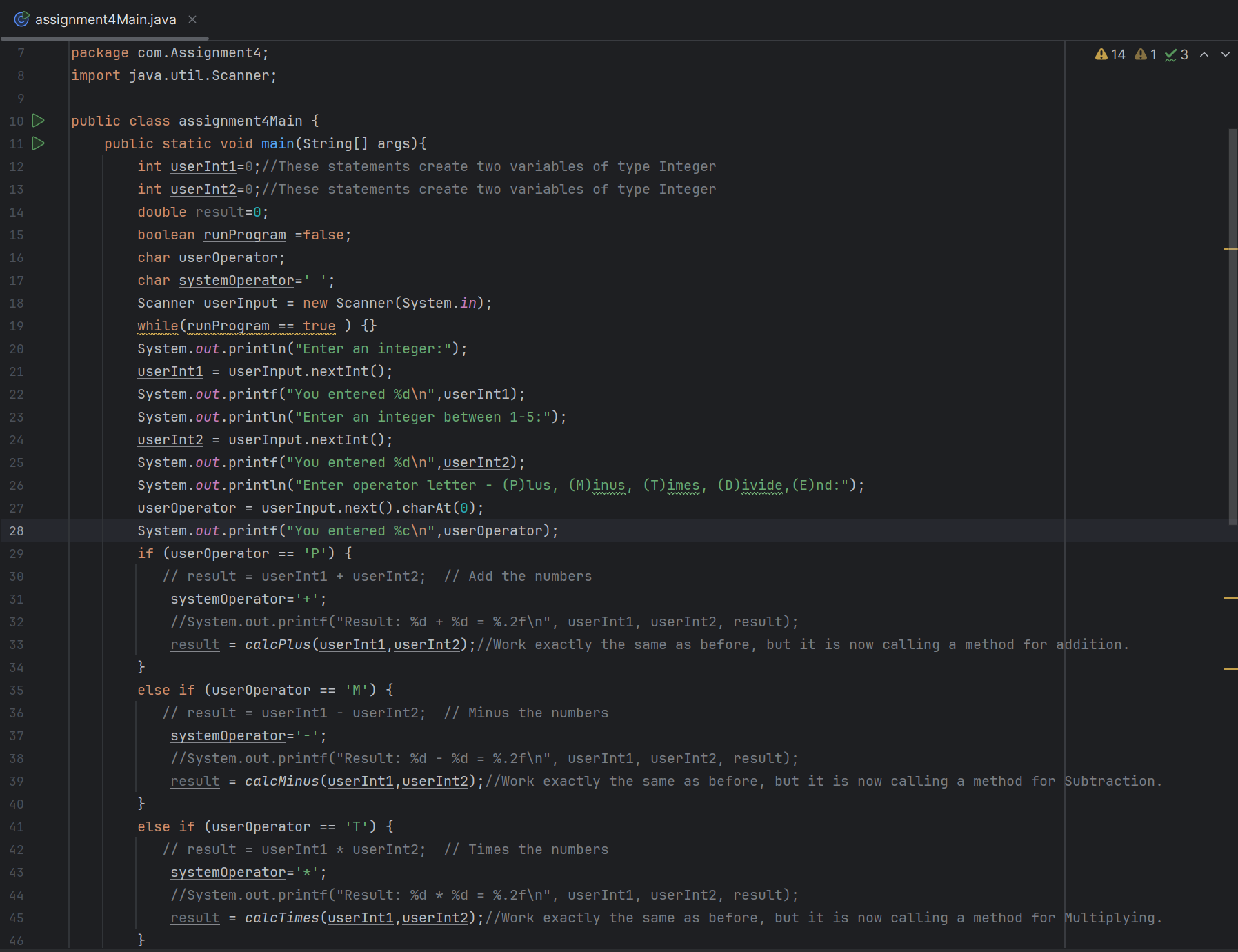This screenshot has height=952, width=1238.
Task: Click the comment ending 'method for Subtraction.'
Action: pyautogui.click(x=824, y=781)
